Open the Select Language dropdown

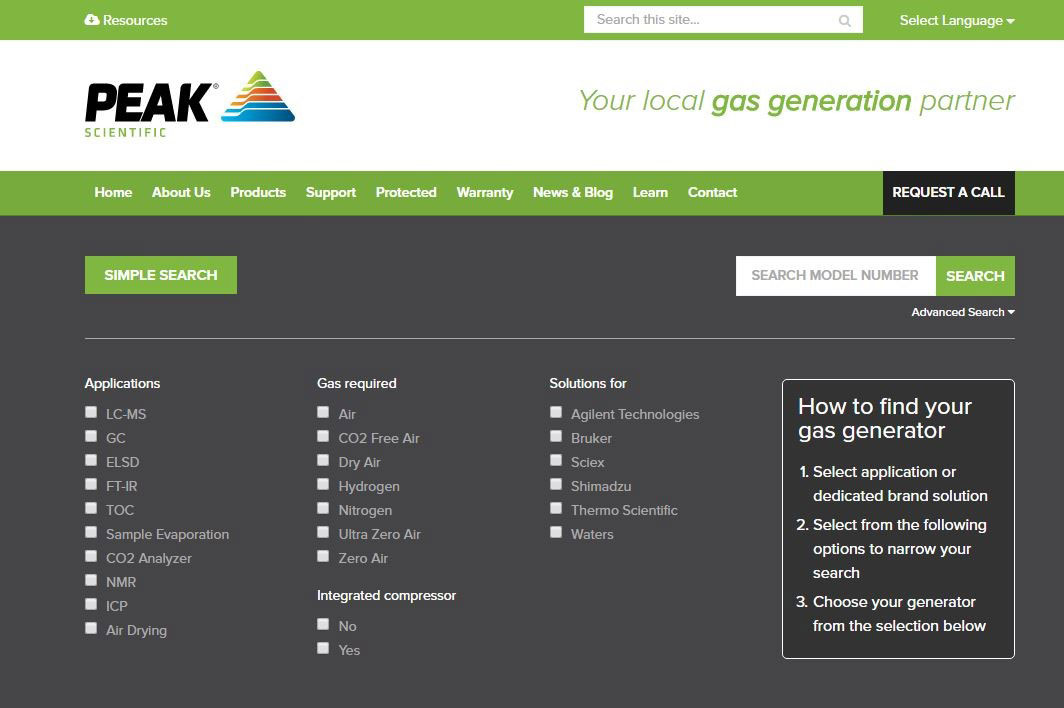pyautogui.click(x=956, y=20)
